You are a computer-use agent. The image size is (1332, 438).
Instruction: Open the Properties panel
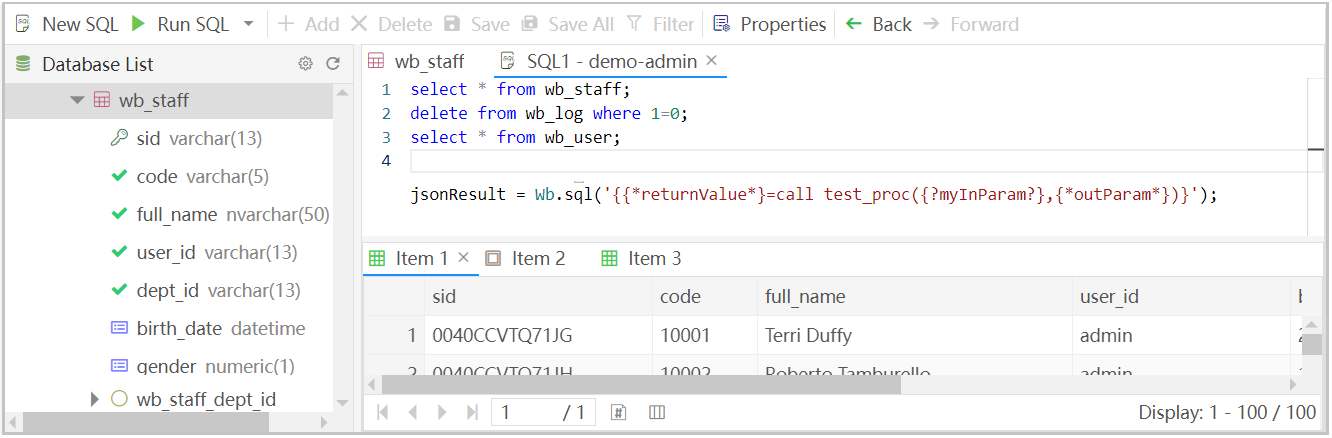[x=770, y=24]
